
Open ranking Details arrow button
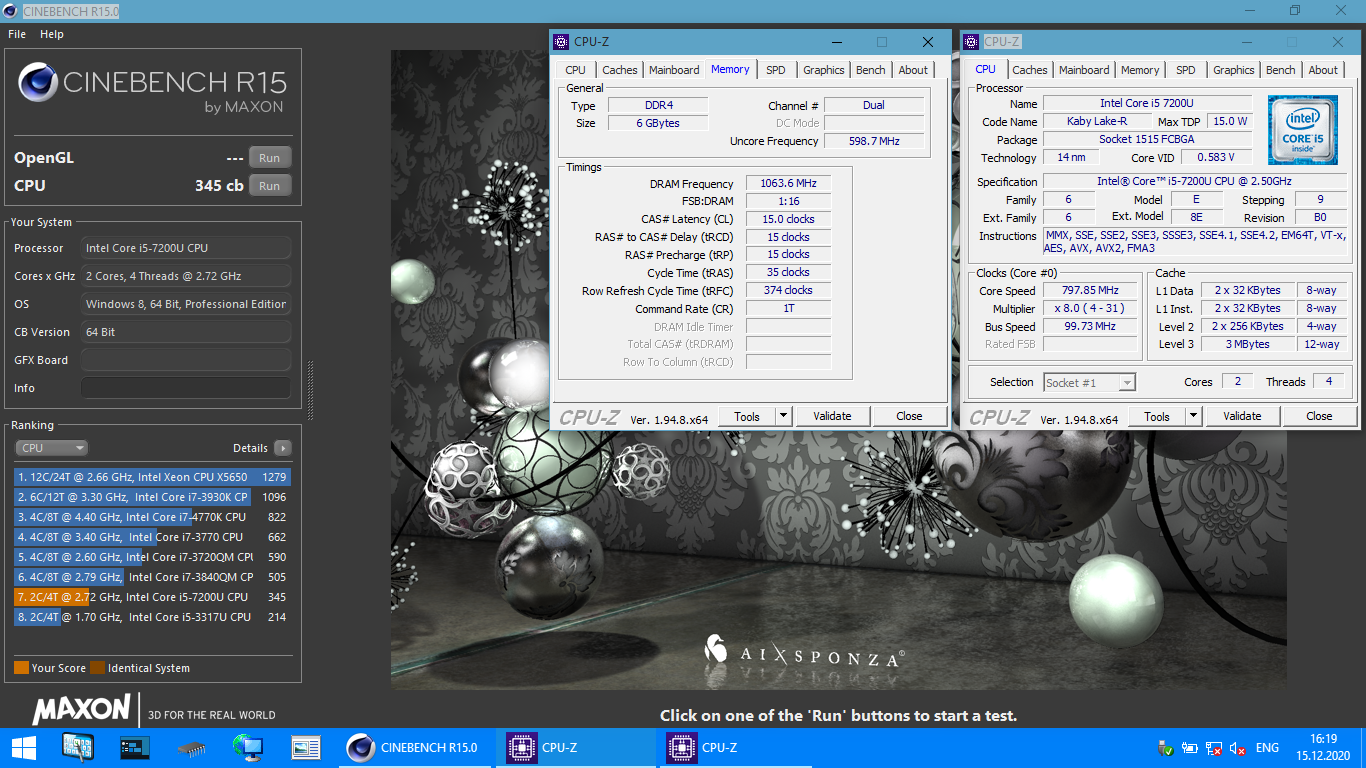(x=283, y=448)
